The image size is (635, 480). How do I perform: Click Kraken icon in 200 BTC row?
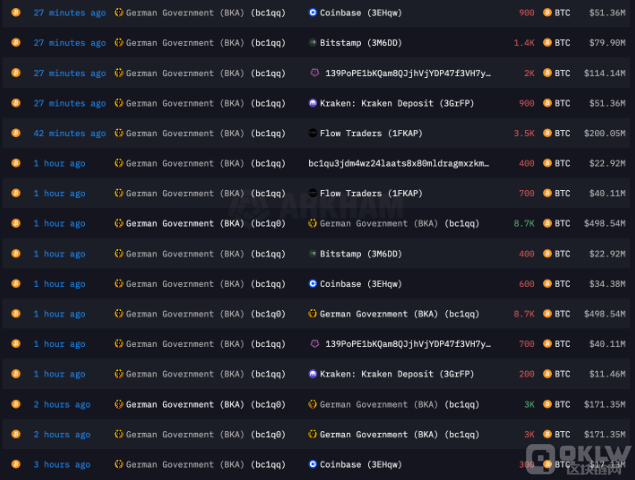pos(312,374)
